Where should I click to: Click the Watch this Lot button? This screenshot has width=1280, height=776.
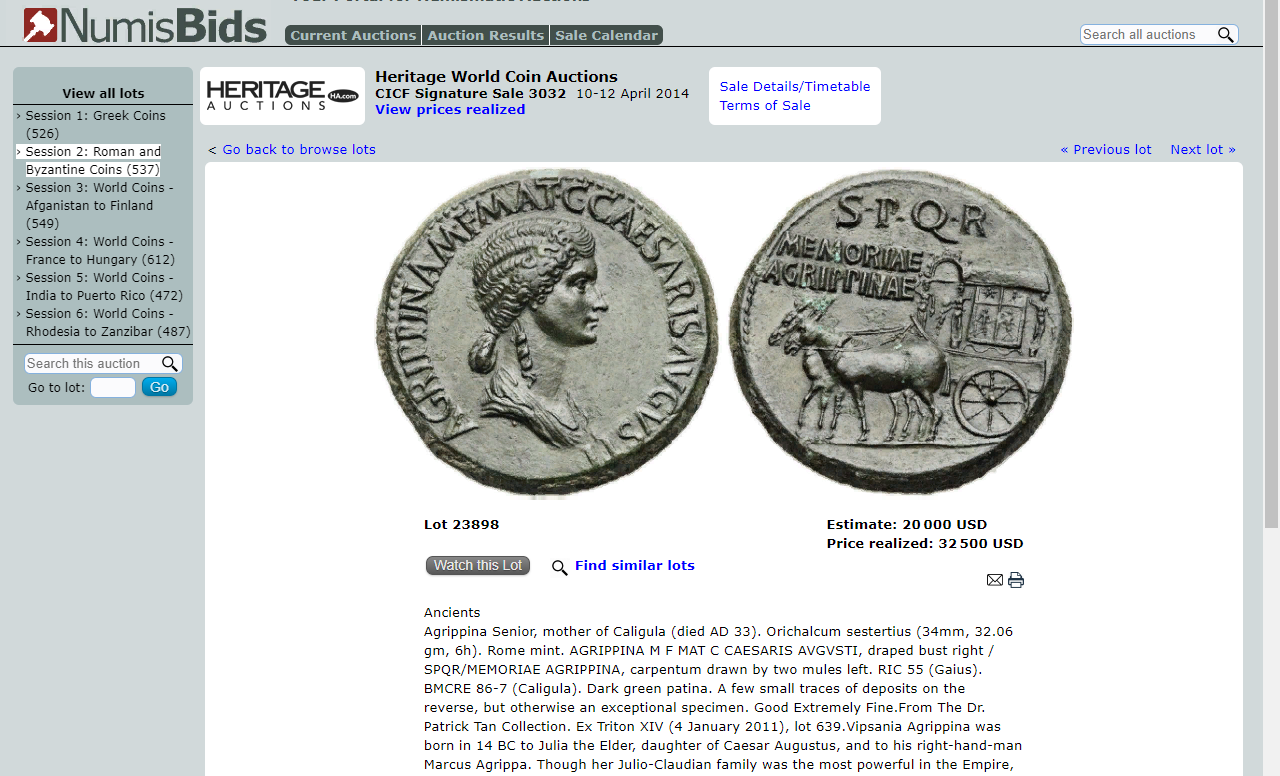(x=478, y=566)
